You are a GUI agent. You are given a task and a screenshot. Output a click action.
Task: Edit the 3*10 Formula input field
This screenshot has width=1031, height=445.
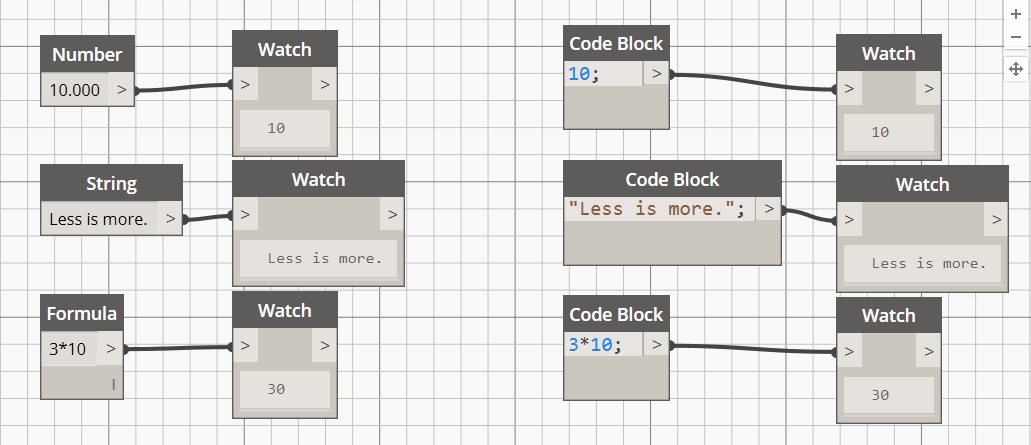point(68,350)
